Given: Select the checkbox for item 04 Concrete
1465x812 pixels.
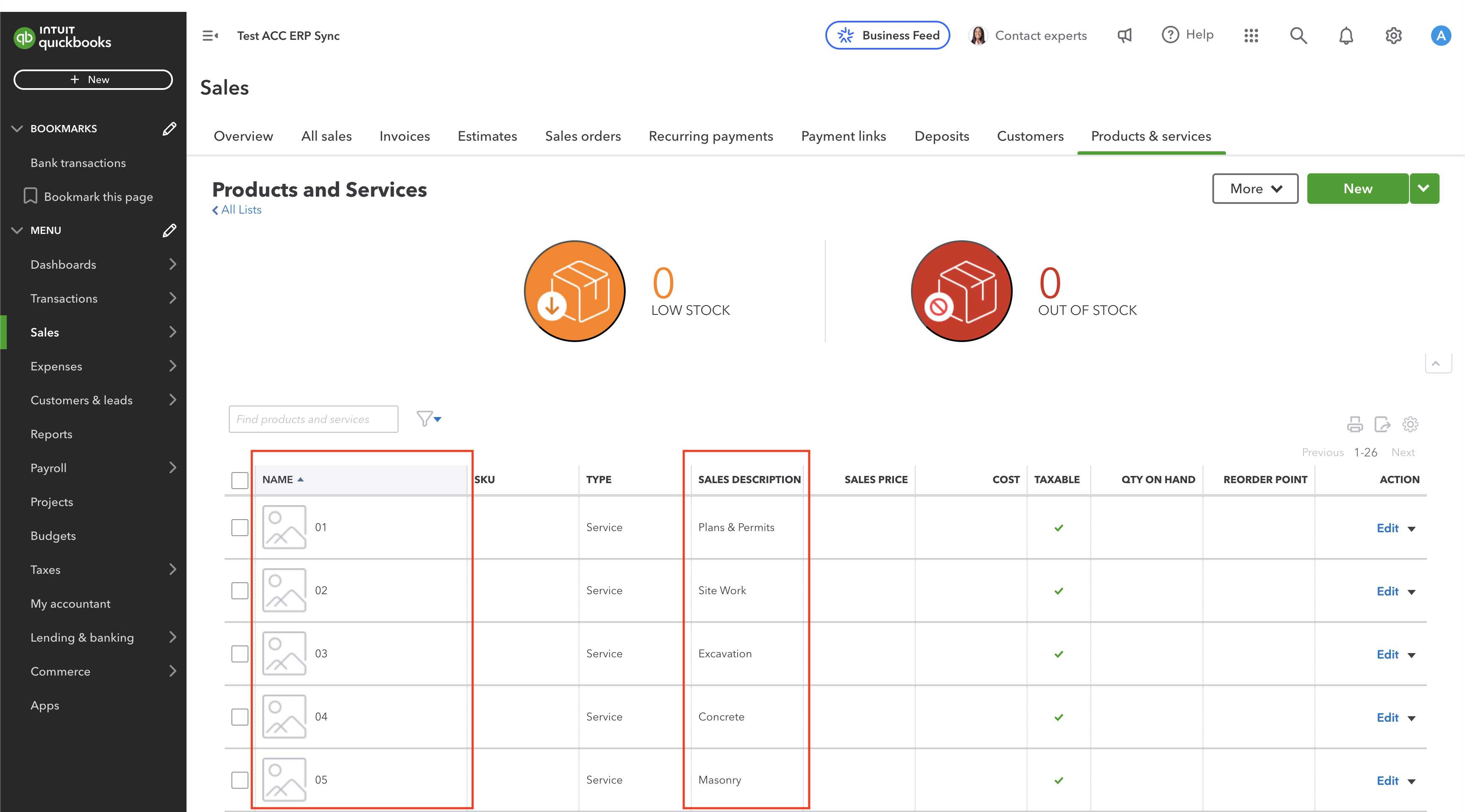Looking at the screenshot, I should 240,717.
